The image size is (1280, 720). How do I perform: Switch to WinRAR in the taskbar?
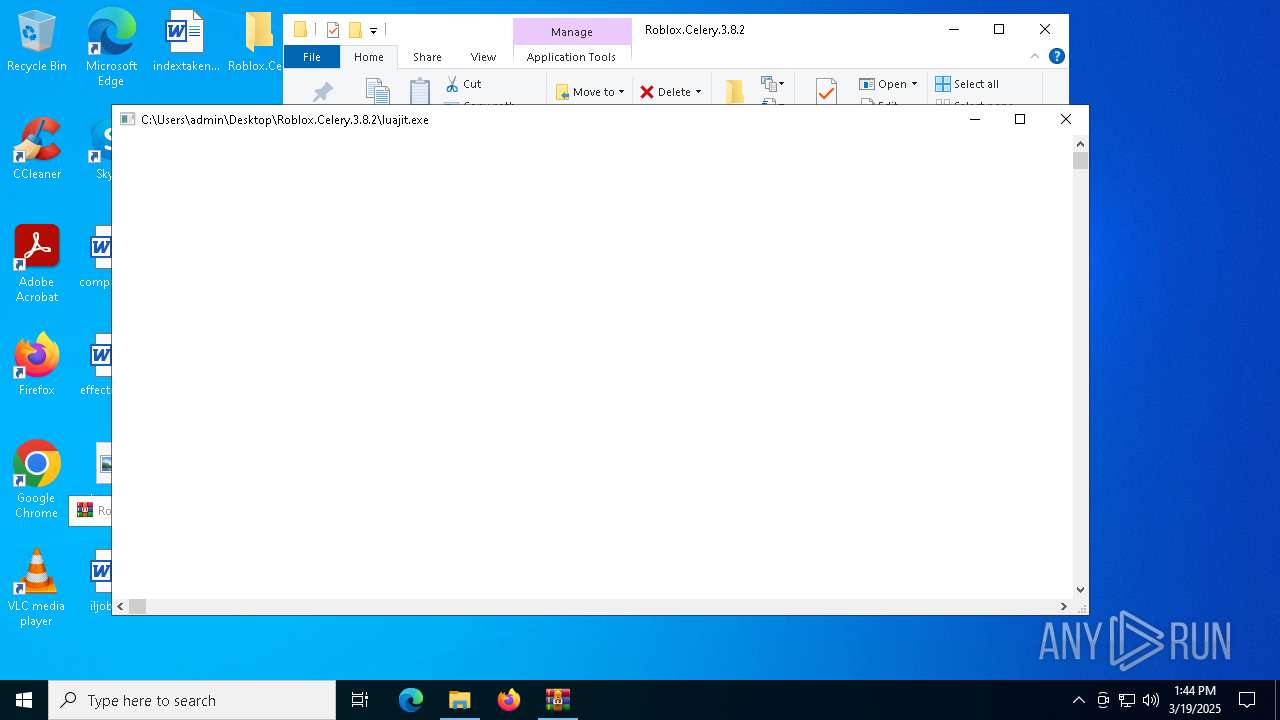[x=558, y=700]
